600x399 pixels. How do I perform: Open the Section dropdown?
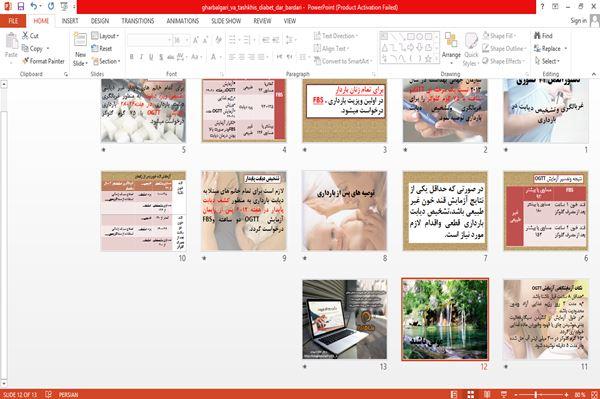pos(106,61)
